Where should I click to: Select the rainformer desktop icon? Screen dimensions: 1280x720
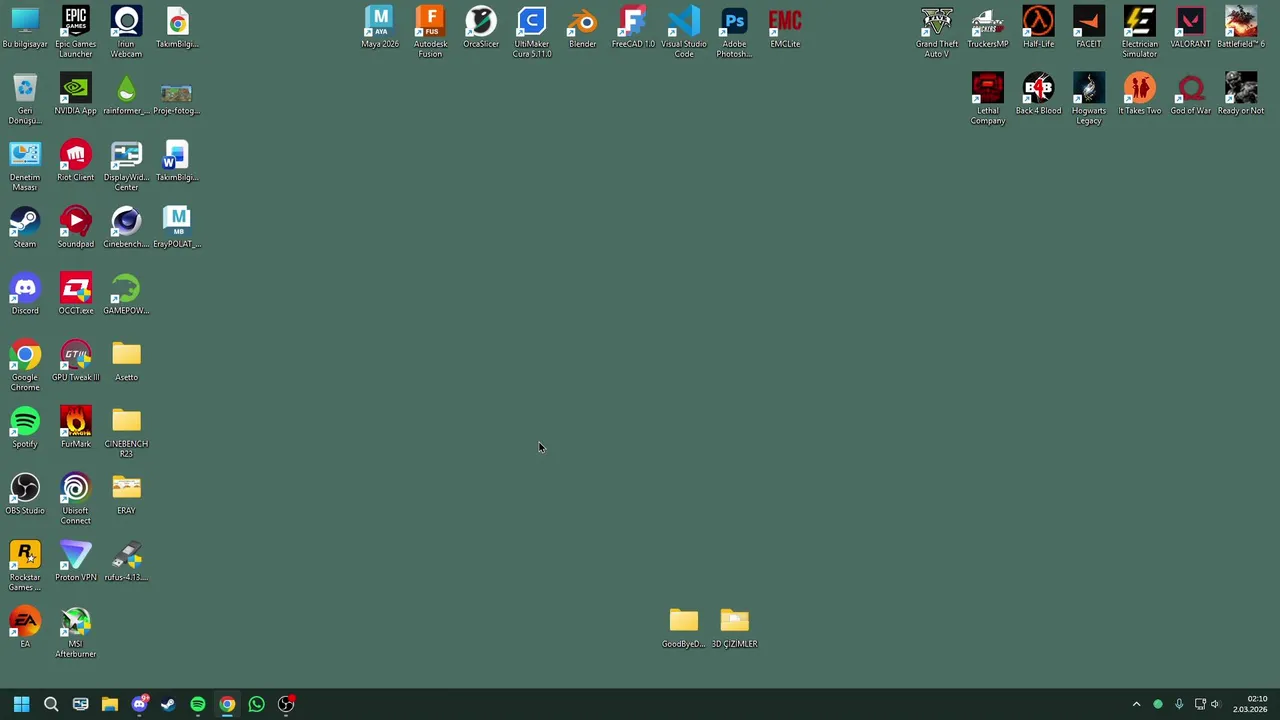[x=126, y=93]
